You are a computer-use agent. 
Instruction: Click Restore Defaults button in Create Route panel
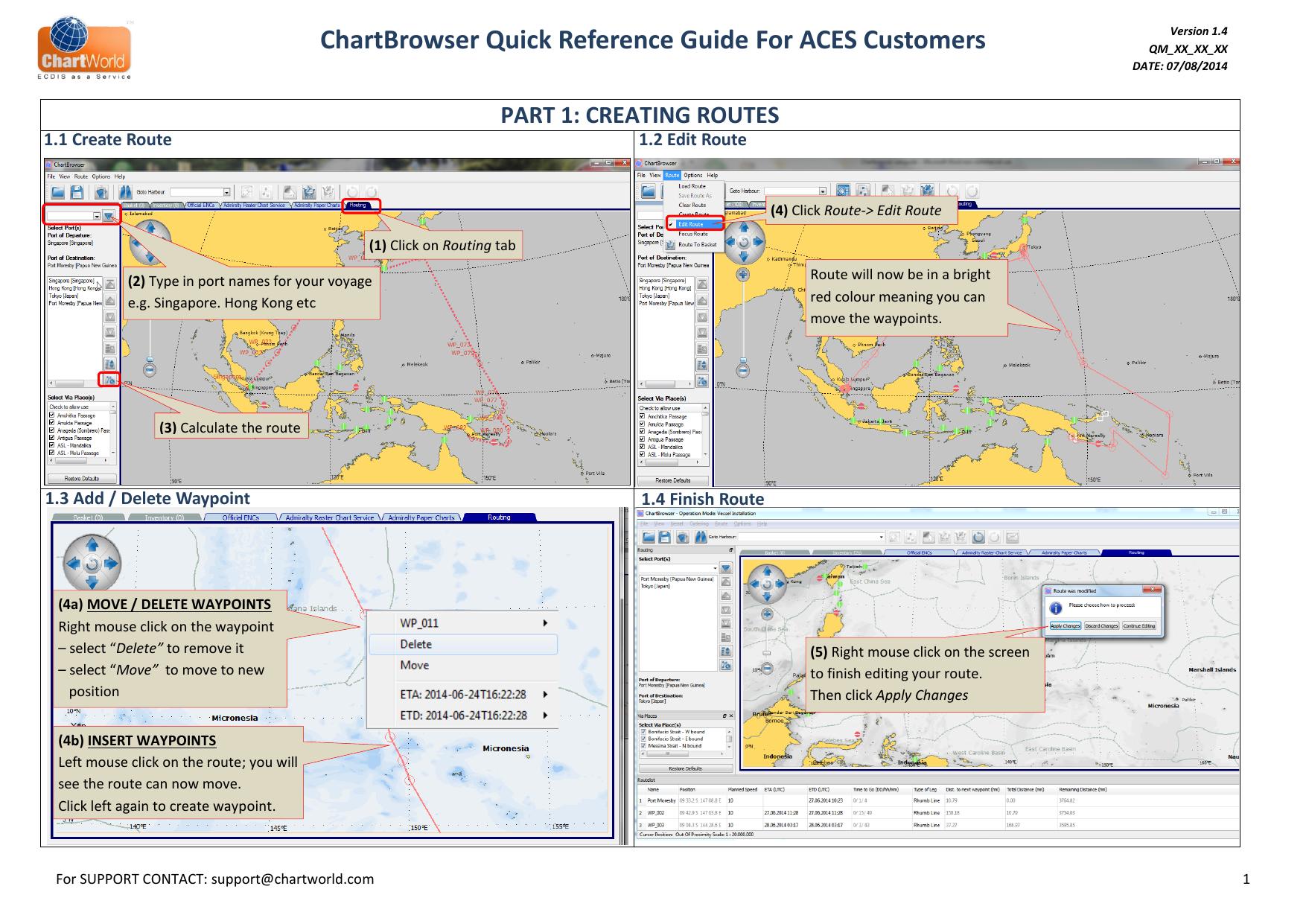tap(82, 479)
